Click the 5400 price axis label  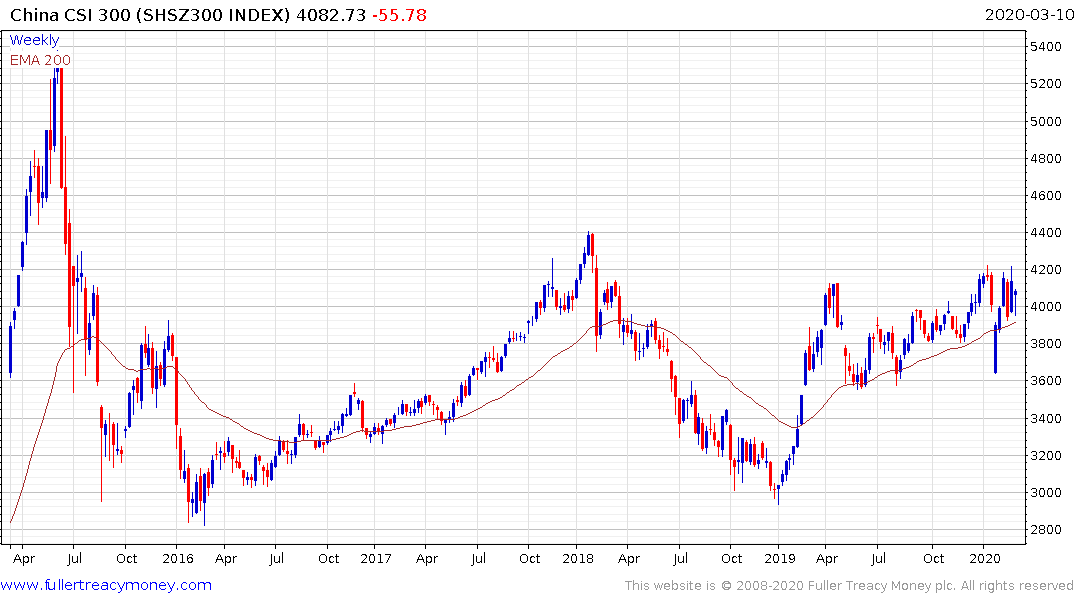pyautogui.click(x=1046, y=47)
